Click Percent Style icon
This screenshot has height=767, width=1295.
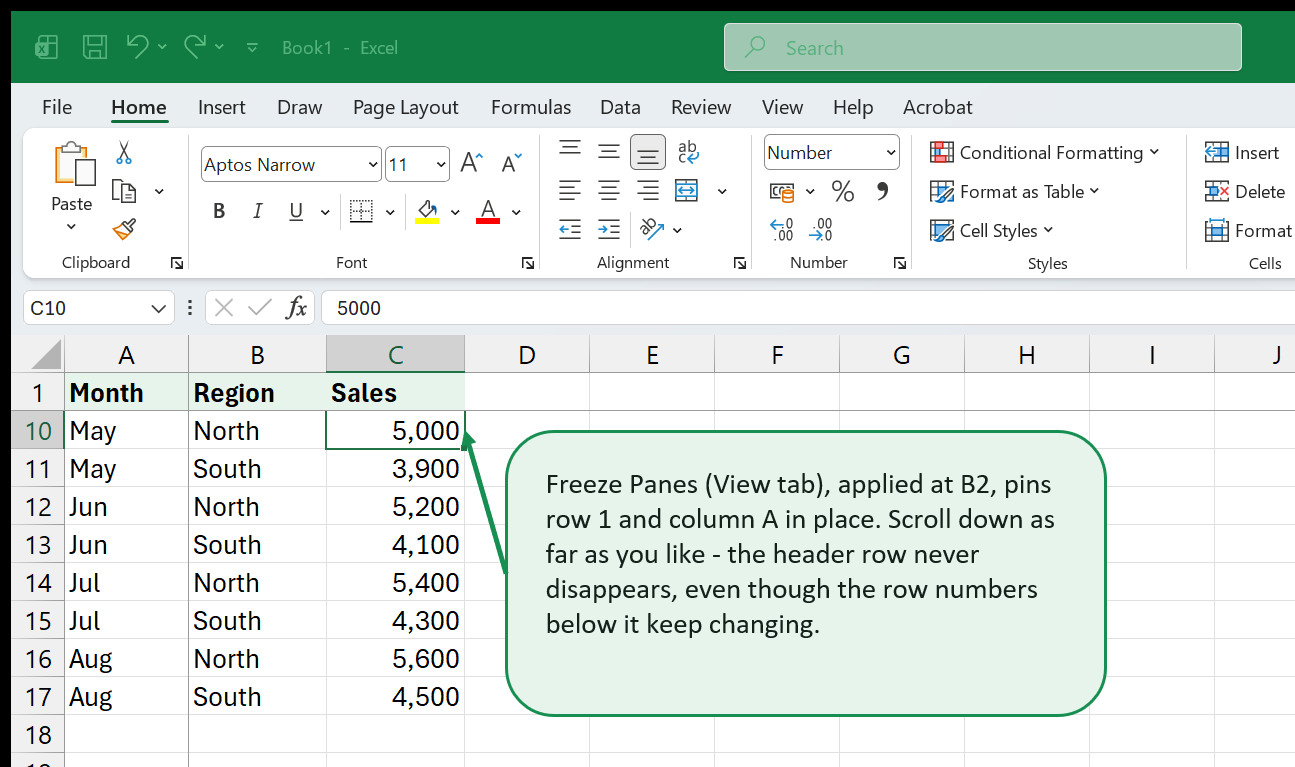coord(843,191)
